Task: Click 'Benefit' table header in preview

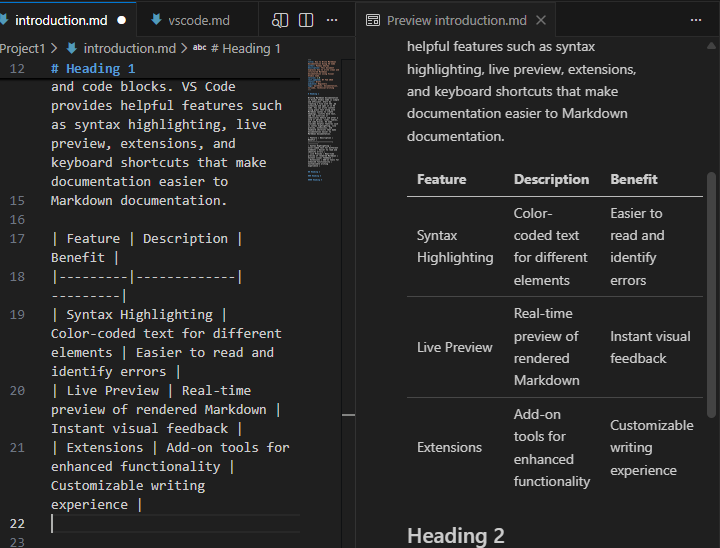Action: [634, 179]
